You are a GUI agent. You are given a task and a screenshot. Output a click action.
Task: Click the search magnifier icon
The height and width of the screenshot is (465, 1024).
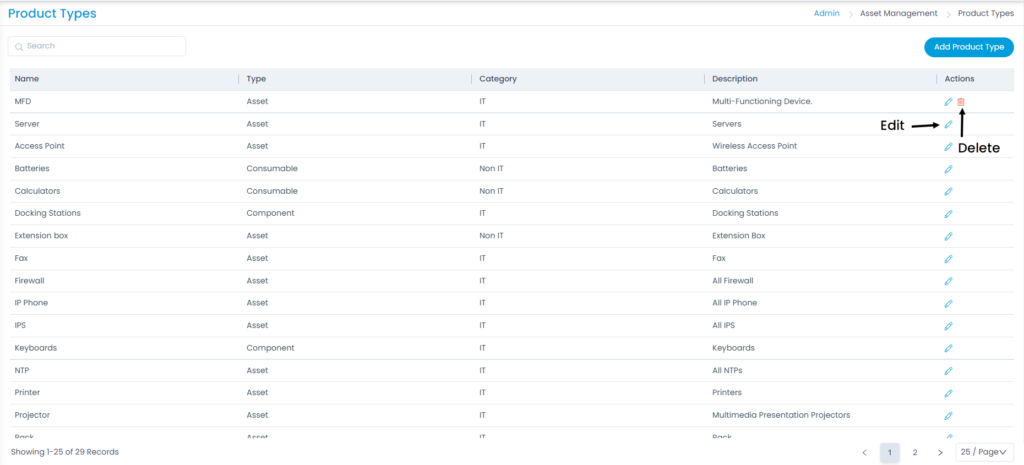pos(19,46)
